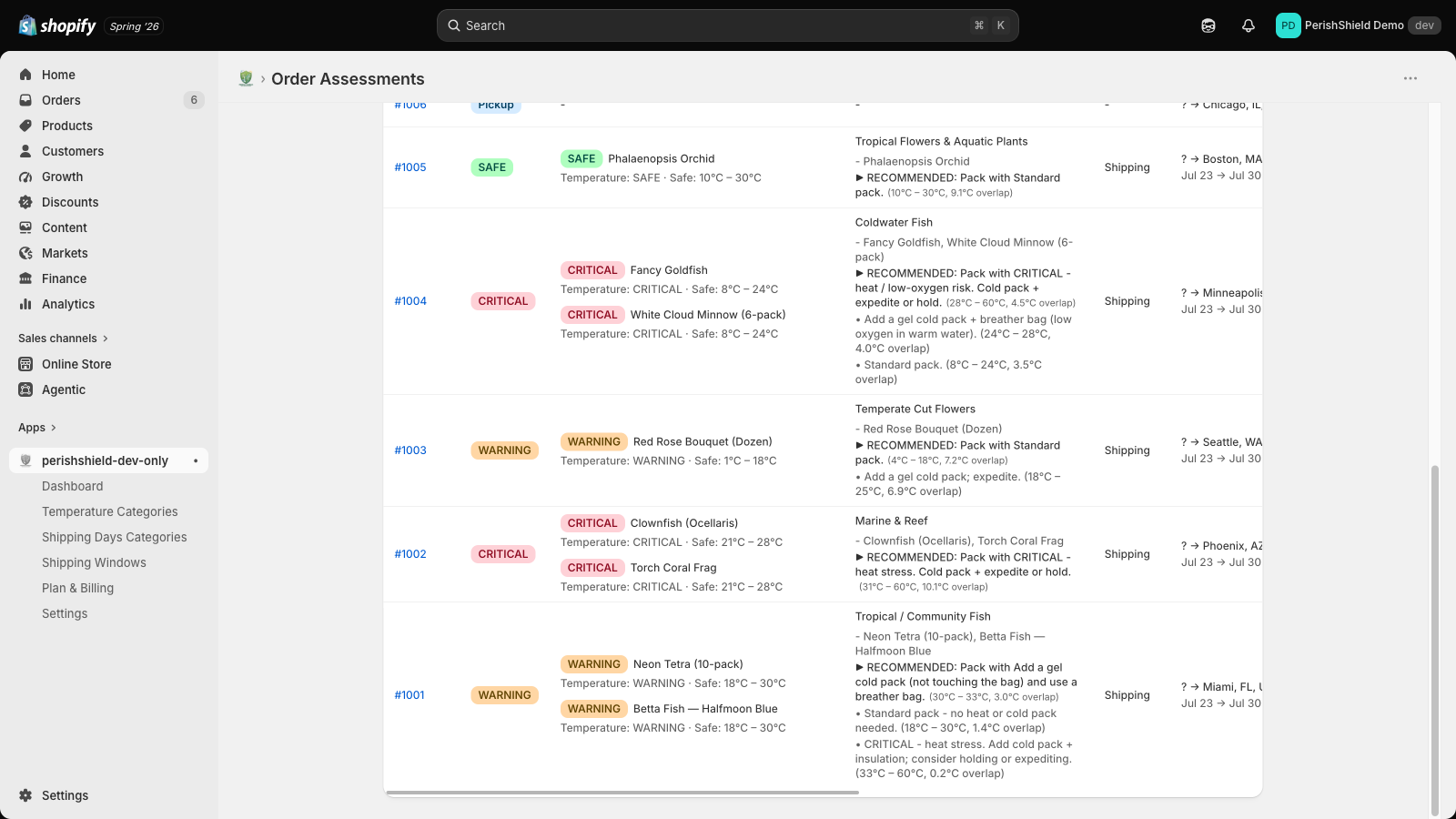Open Shipping Windows page
This screenshot has width=1456, height=819.
(x=94, y=562)
